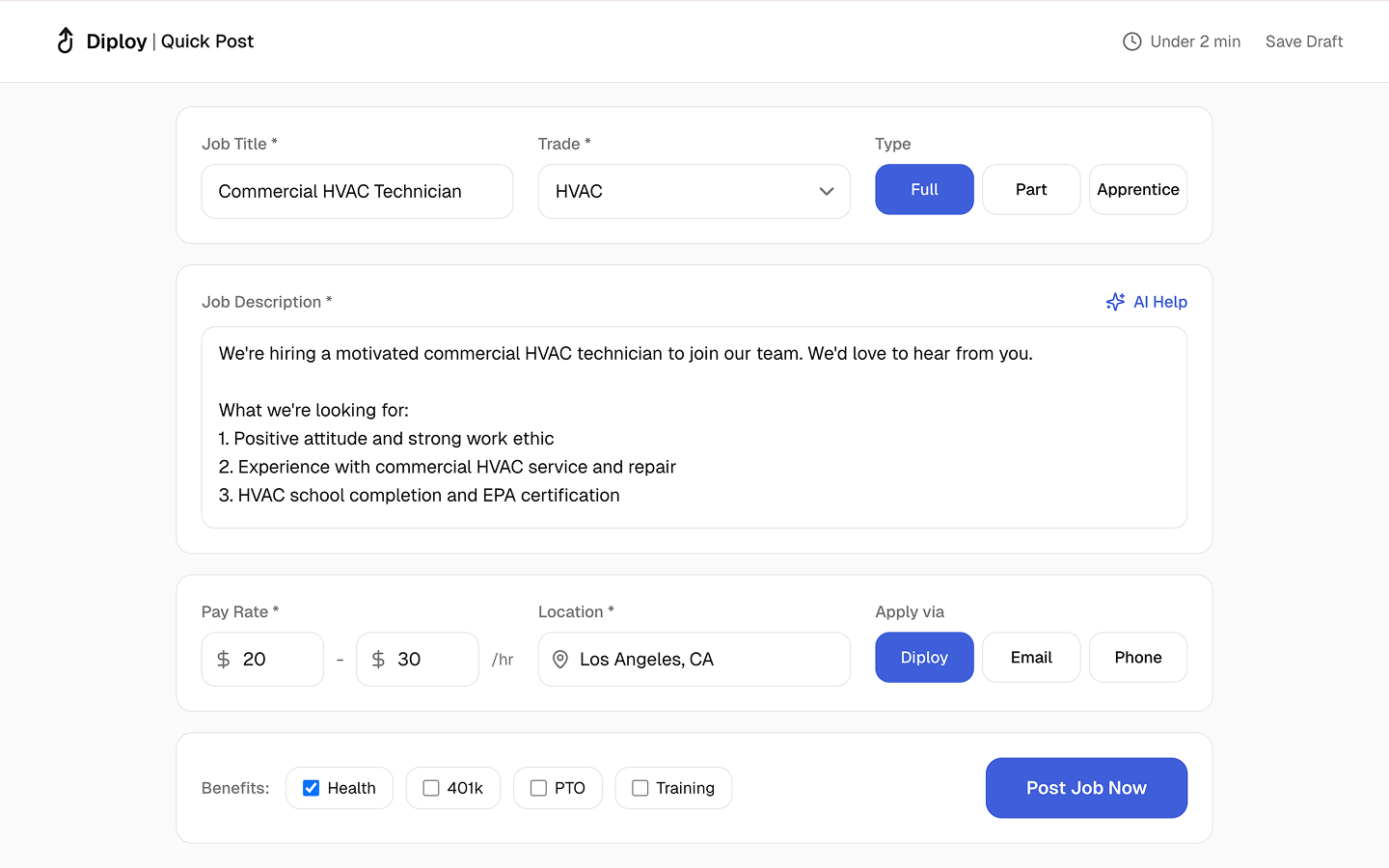The height and width of the screenshot is (868, 1389).
Task: Uncheck the Health benefit checkbox
Action: click(x=312, y=788)
